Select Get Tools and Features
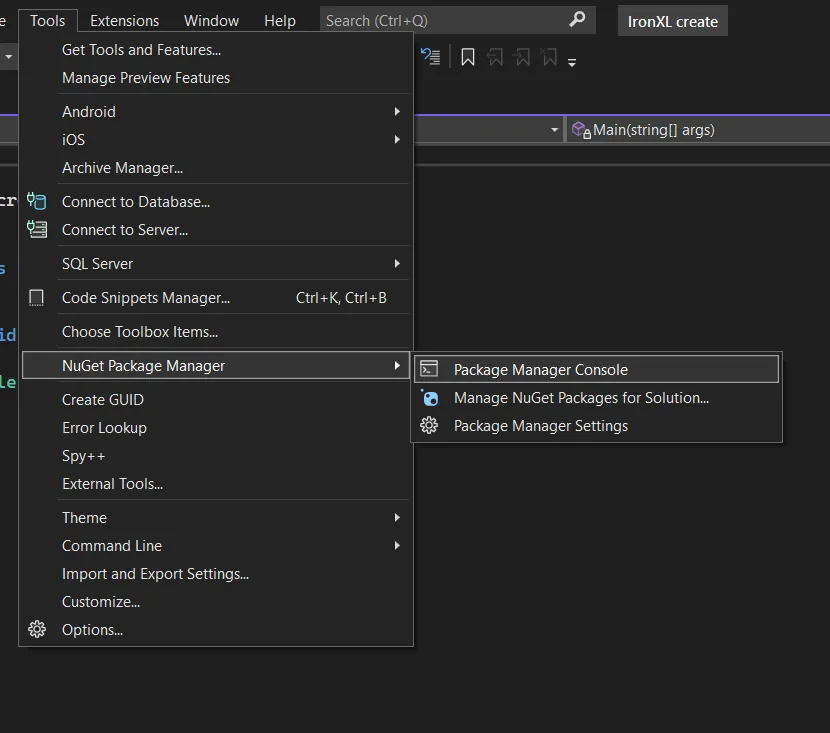Image resolution: width=830 pixels, height=733 pixels. 141,50
